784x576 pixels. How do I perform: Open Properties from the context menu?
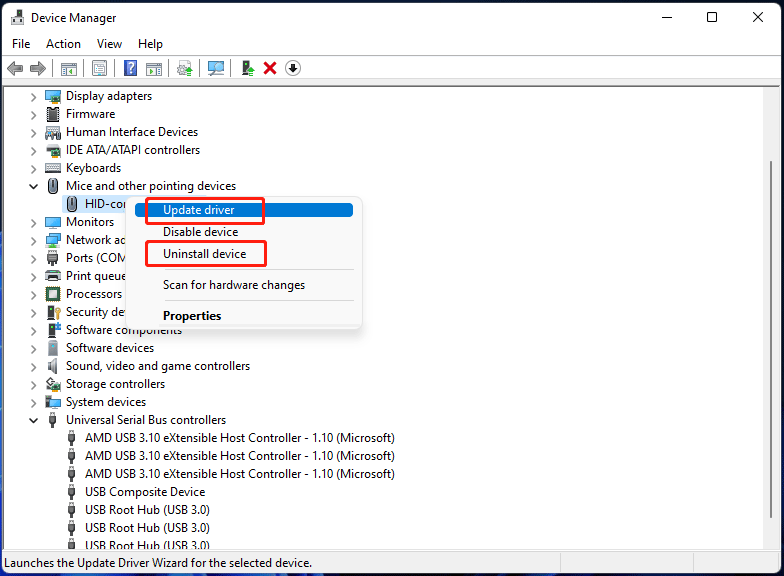(244, 316)
